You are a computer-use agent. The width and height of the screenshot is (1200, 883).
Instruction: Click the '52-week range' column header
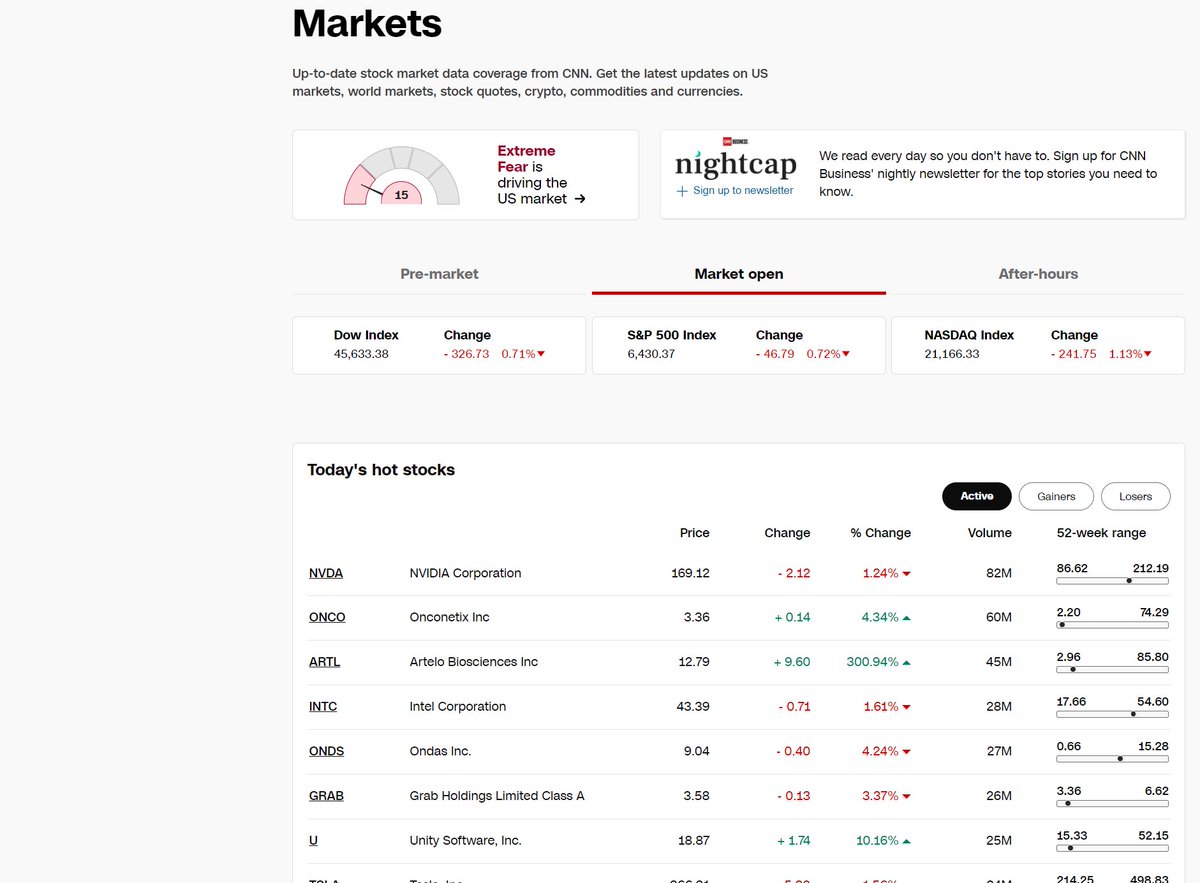(x=1102, y=533)
